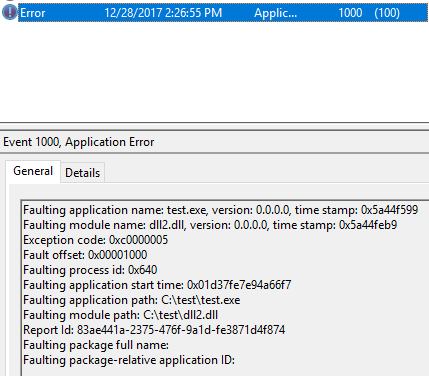429x376 pixels.
Task: Select the Error level cell in the event row
Action: 33,13
